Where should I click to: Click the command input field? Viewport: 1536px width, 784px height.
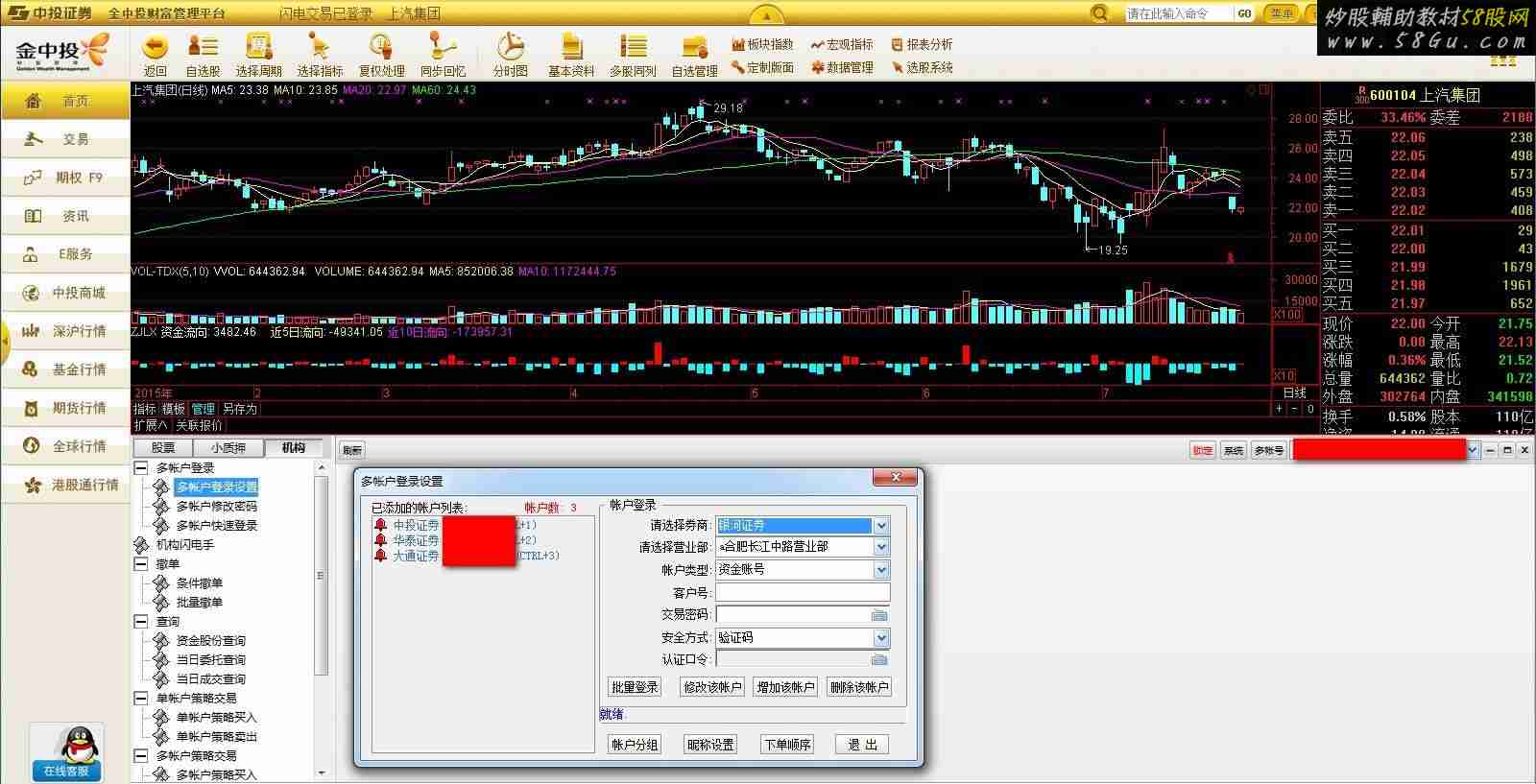tap(1177, 13)
